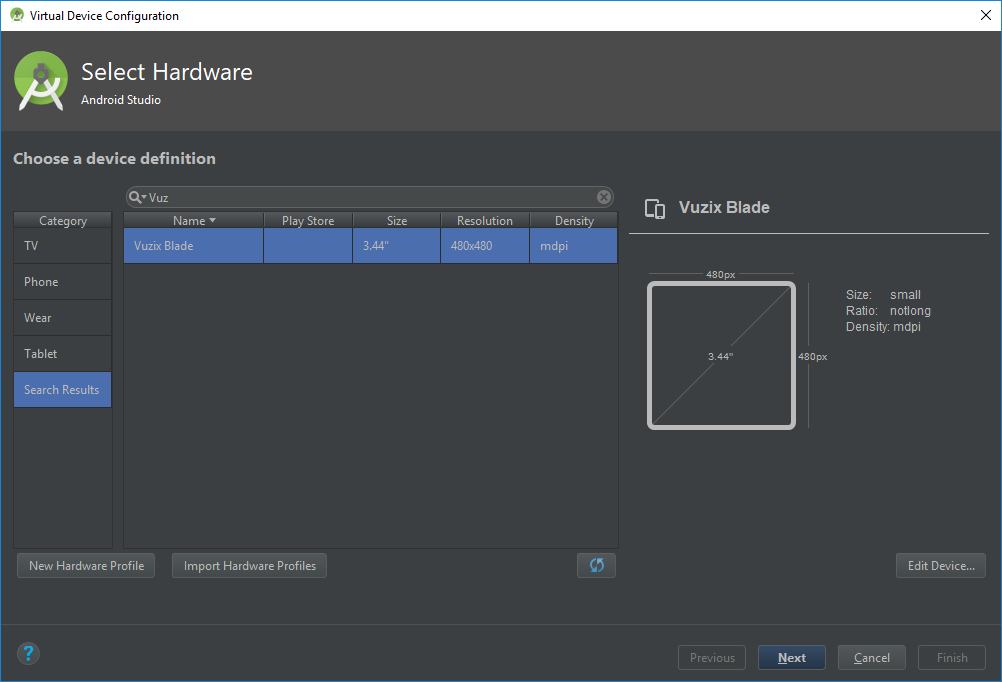Select the Wear category

coord(63,318)
